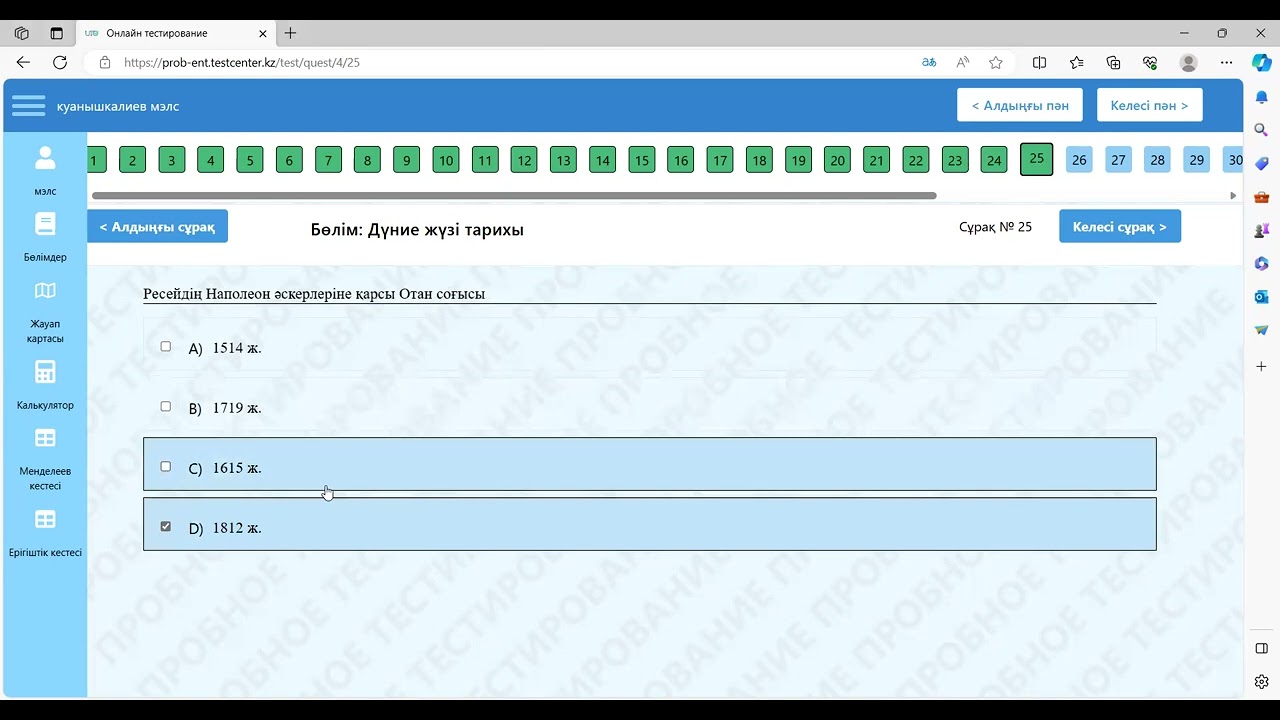Click username 'куанышкалиев мэлс' in header
The width and height of the screenshot is (1280, 720).
pos(118,106)
